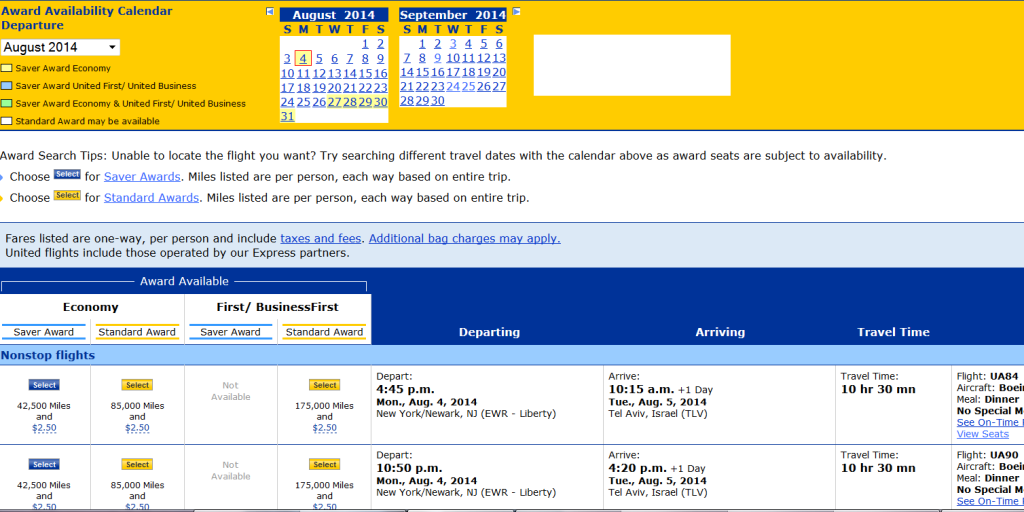Viewport: 1024px width, 512px height.
Task: Open Additional bag charges may apply link
Action: pyautogui.click(x=464, y=239)
